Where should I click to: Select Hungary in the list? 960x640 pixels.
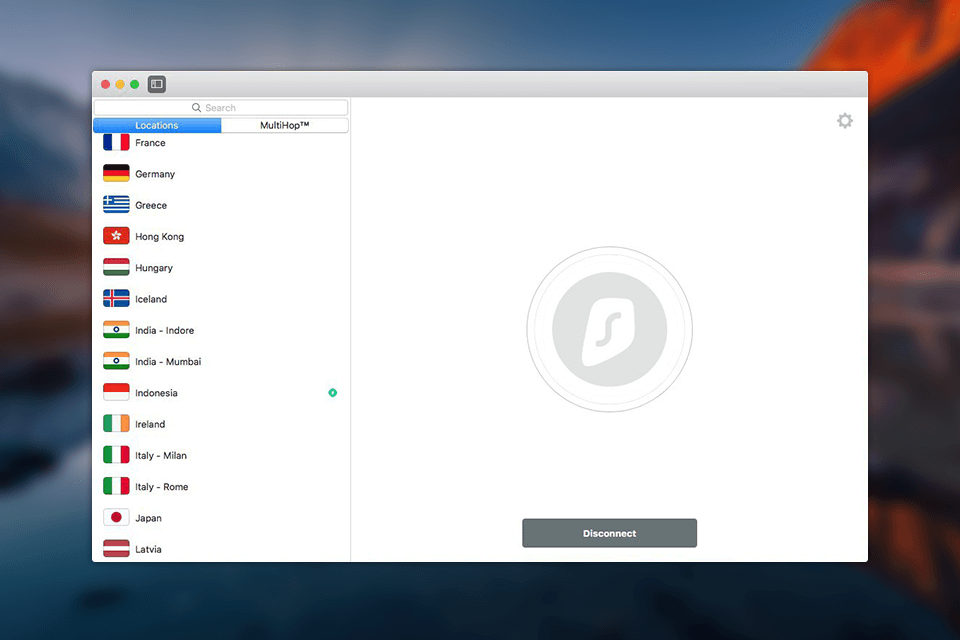221,268
